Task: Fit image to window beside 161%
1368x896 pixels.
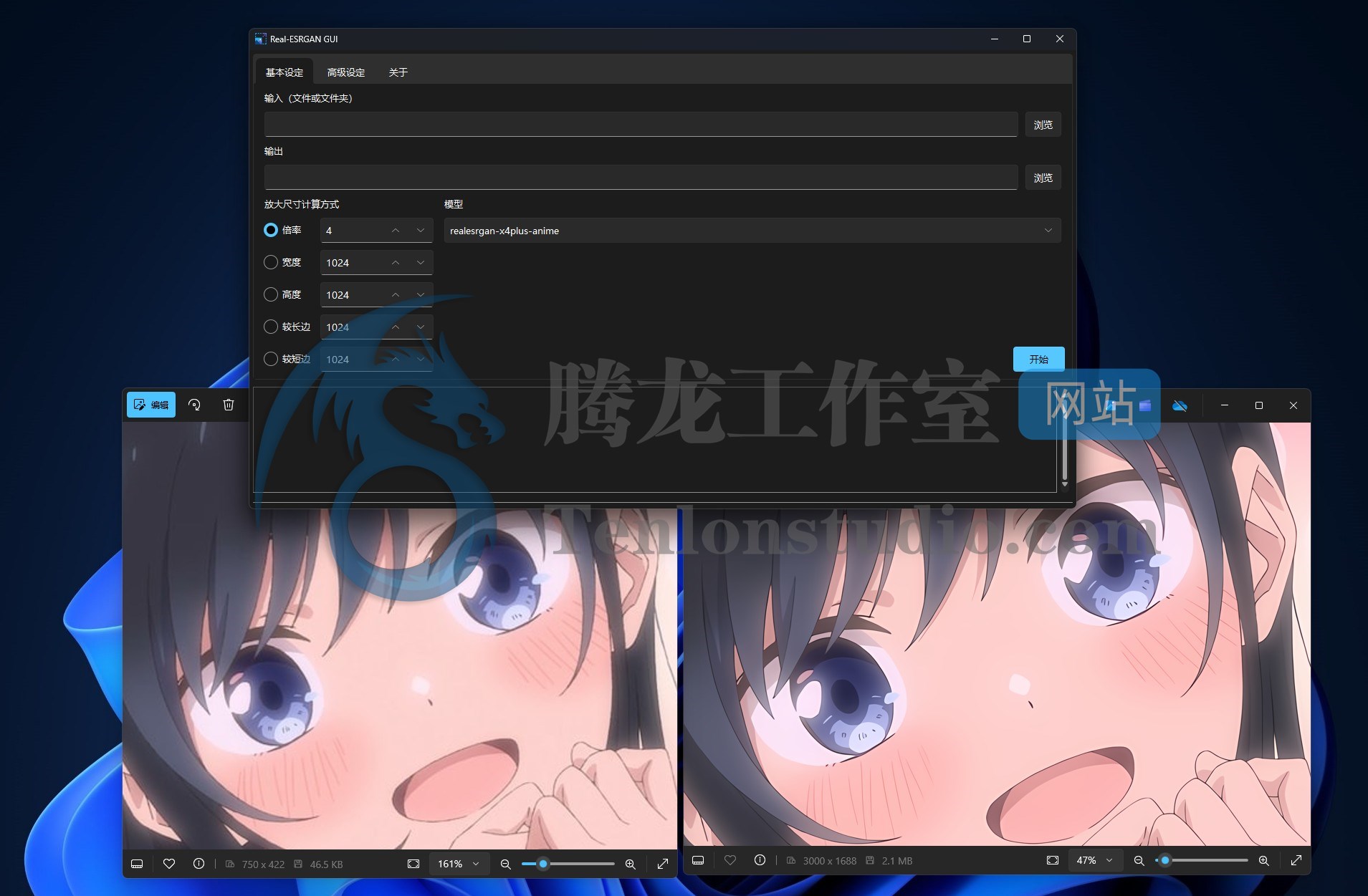Action: (x=413, y=864)
